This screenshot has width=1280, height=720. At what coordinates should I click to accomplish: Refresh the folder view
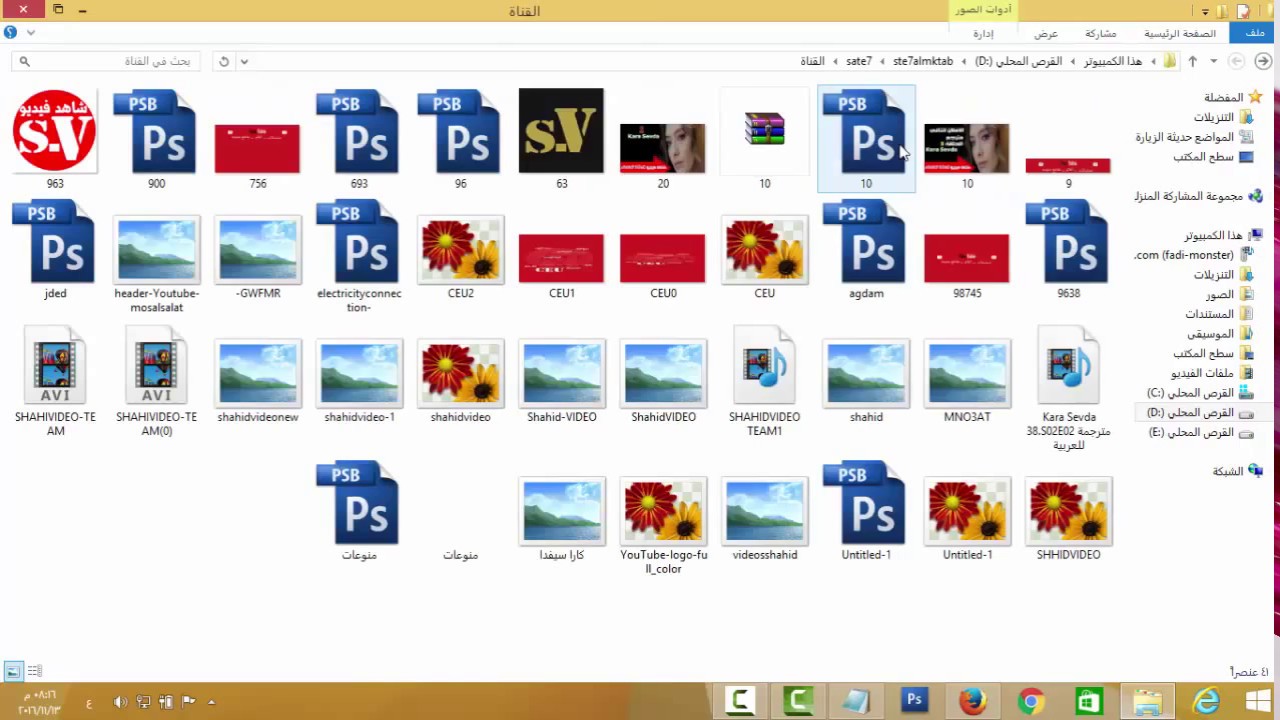click(224, 61)
